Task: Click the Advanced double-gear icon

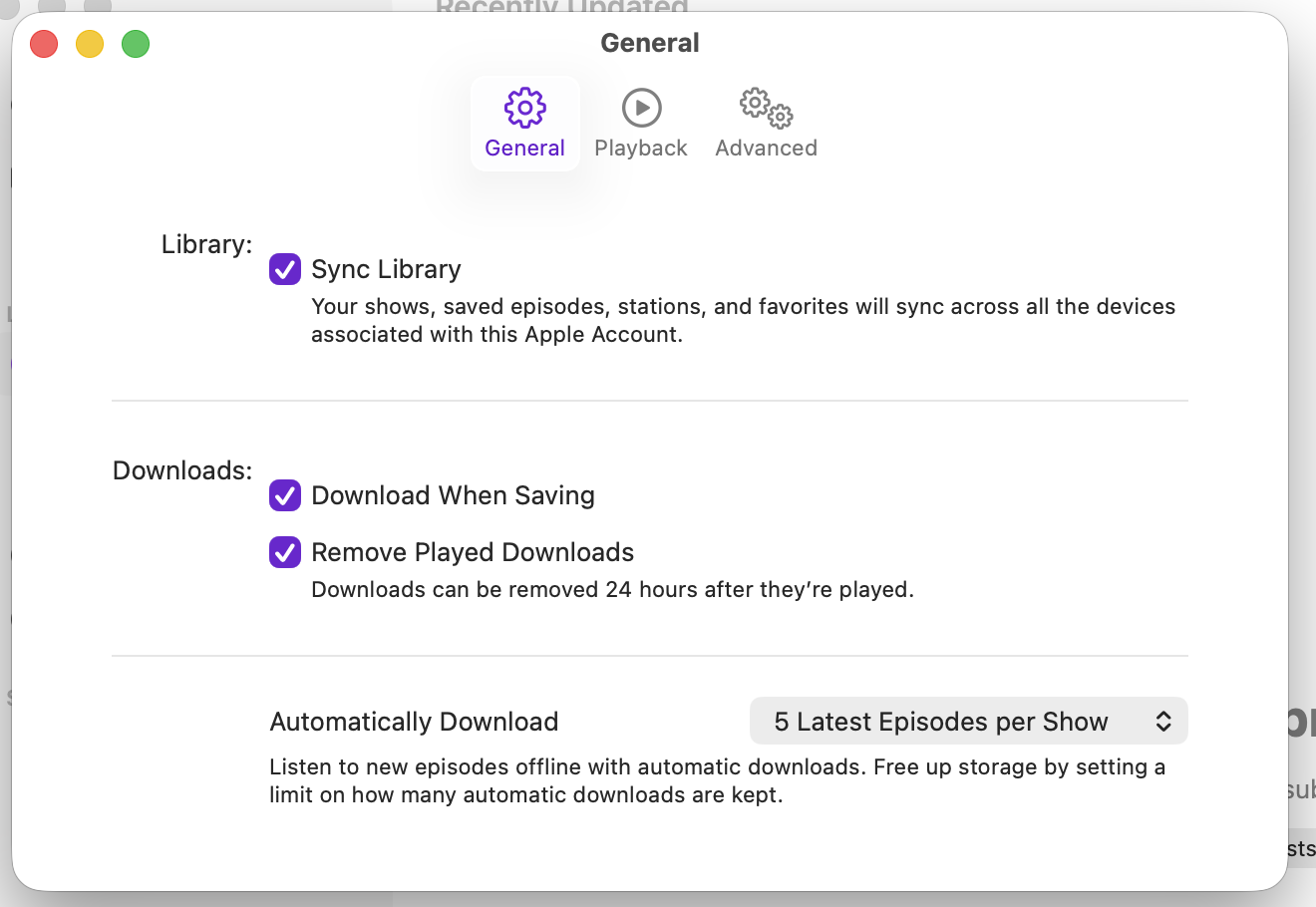Action: click(766, 108)
